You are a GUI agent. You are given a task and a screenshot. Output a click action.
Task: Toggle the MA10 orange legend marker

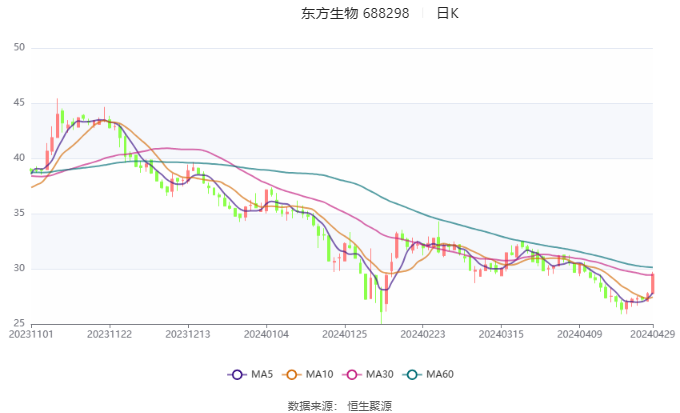click(x=291, y=374)
